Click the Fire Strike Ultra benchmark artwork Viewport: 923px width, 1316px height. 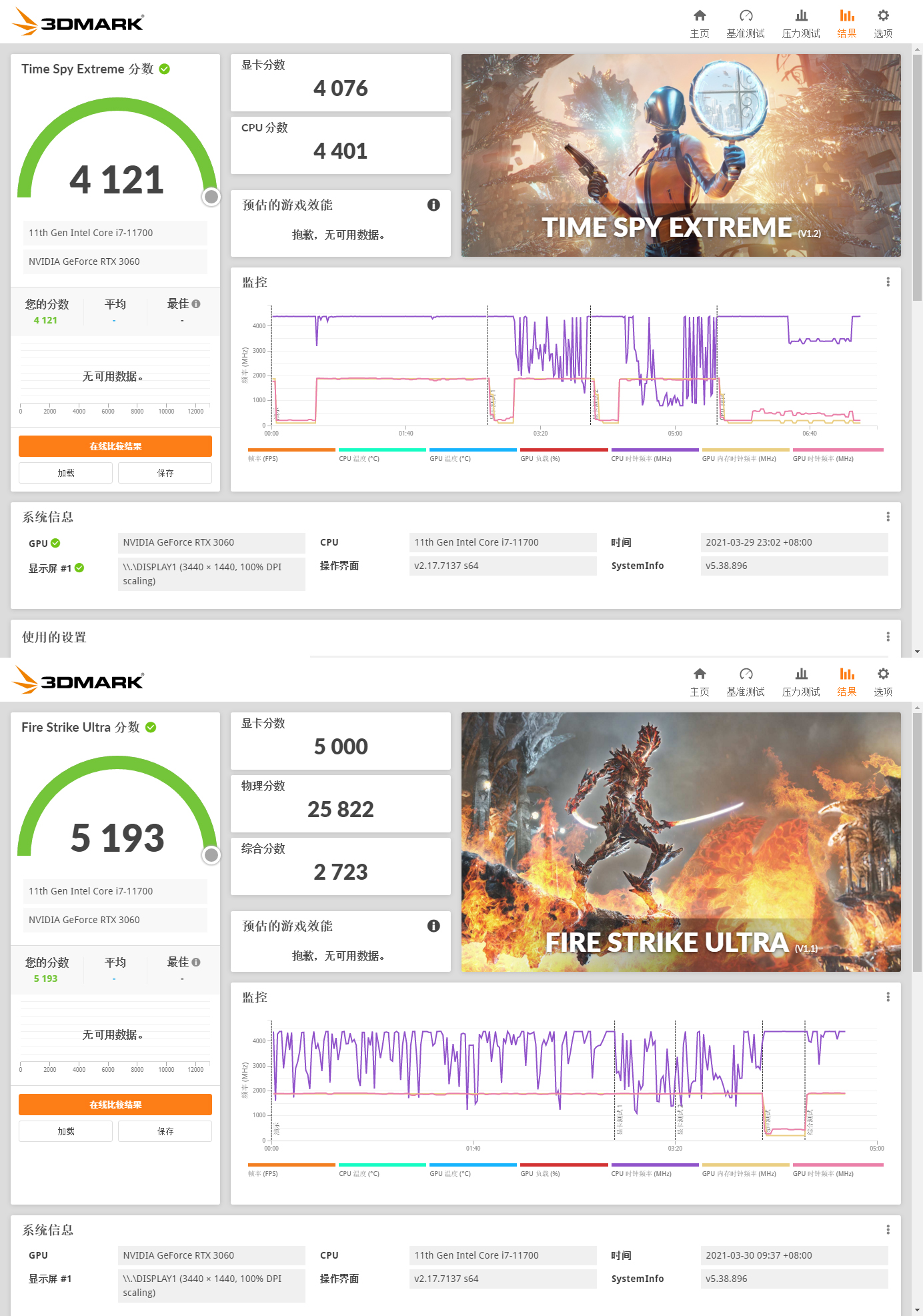click(x=681, y=842)
